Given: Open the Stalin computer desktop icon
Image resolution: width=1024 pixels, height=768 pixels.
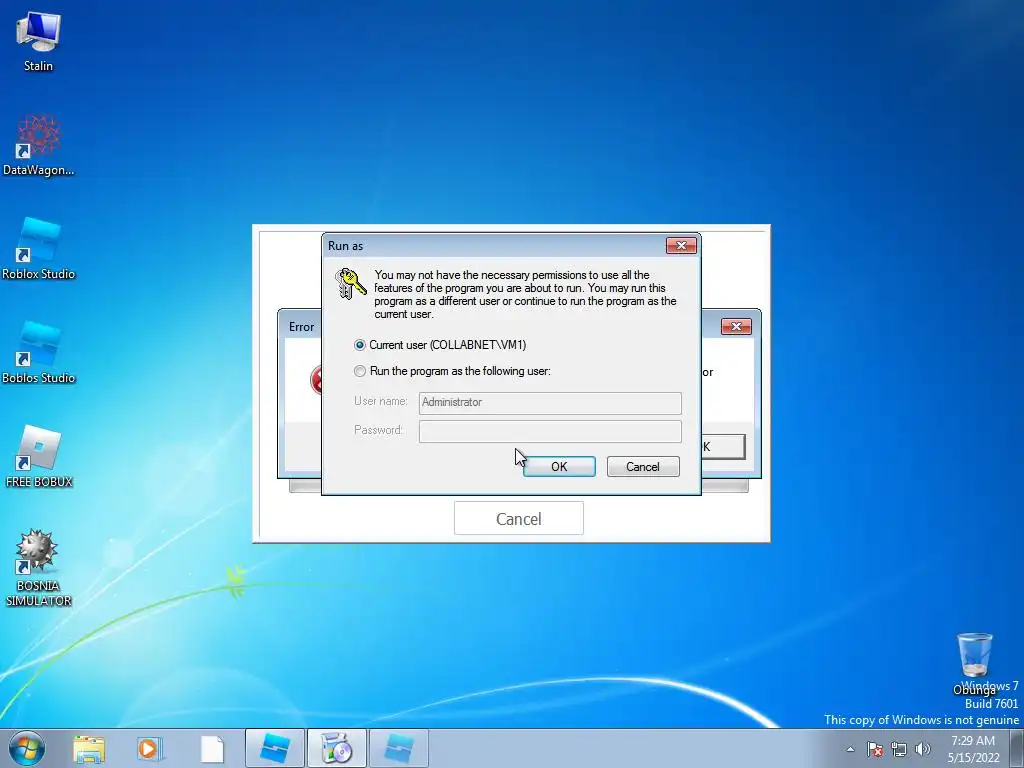Looking at the screenshot, I should coord(39,41).
